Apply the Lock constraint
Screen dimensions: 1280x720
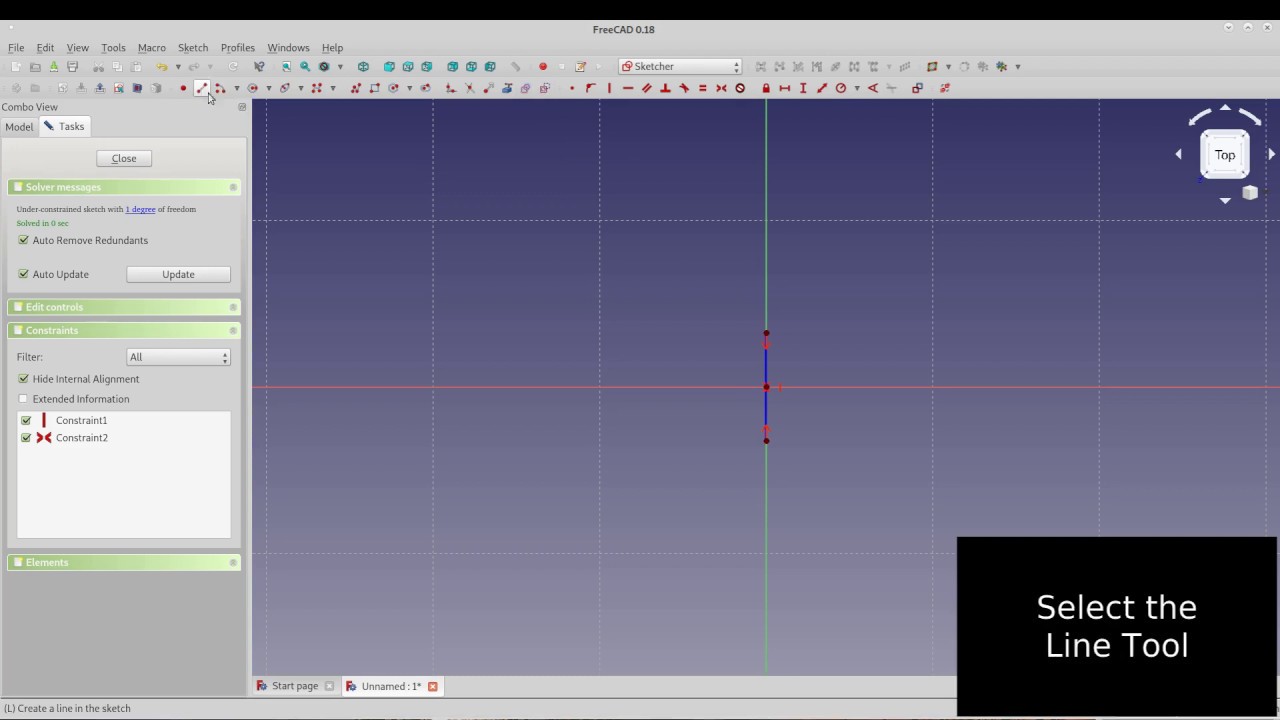coord(766,88)
